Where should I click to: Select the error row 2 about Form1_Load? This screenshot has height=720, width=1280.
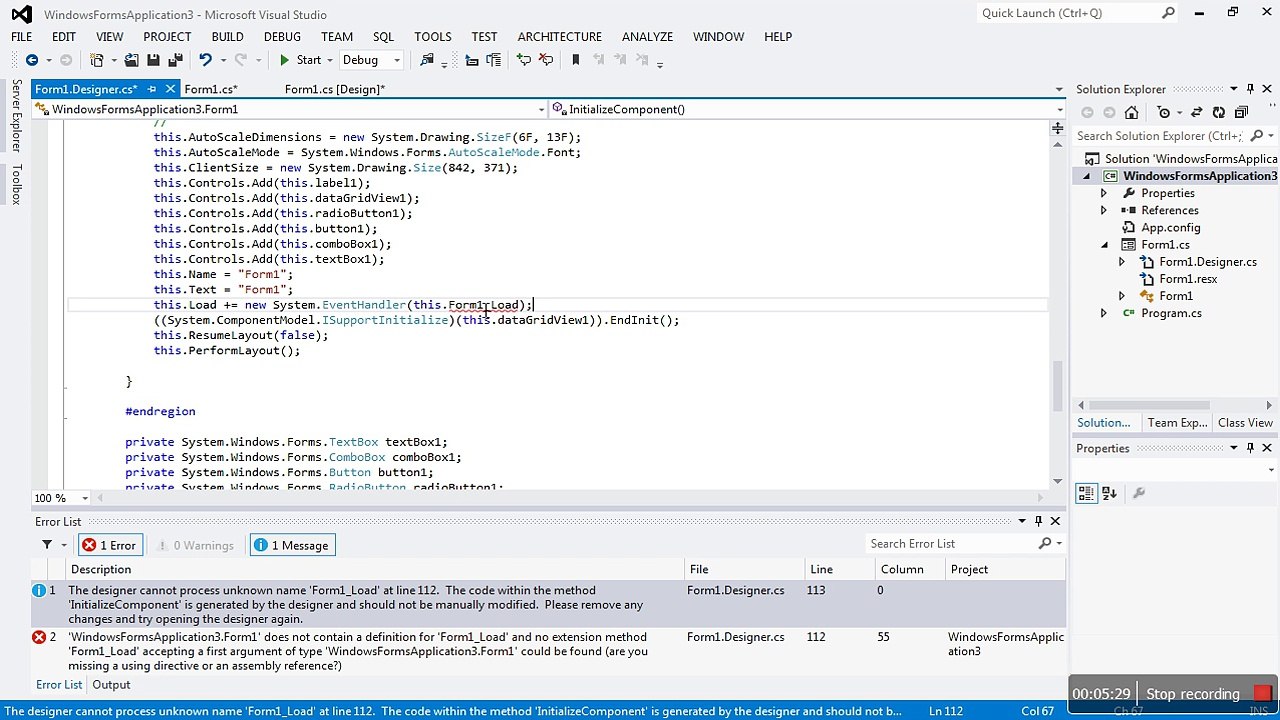(548, 651)
